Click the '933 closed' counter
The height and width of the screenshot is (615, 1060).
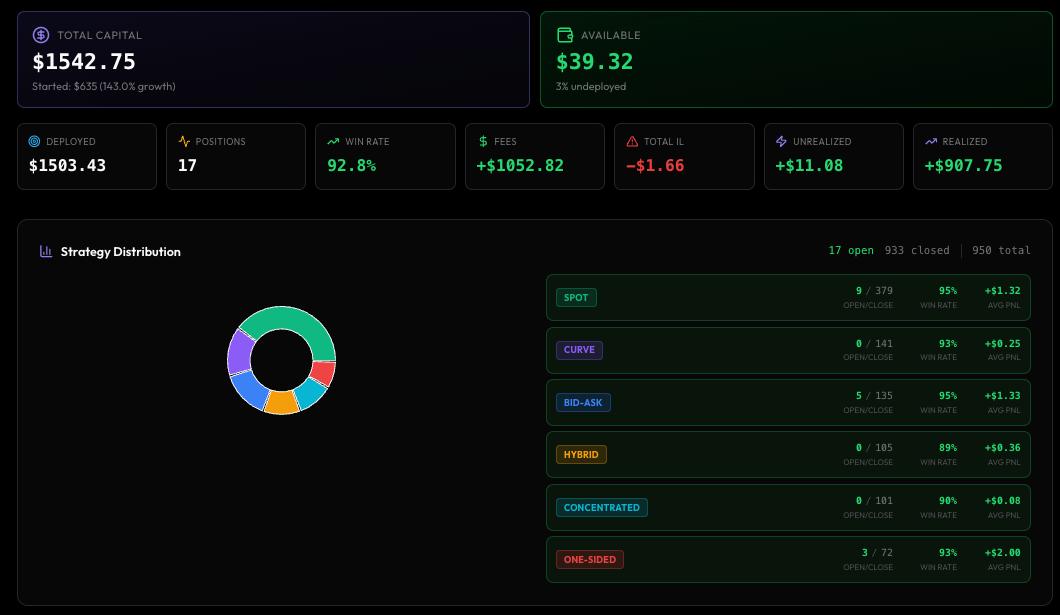pos(917,250)
